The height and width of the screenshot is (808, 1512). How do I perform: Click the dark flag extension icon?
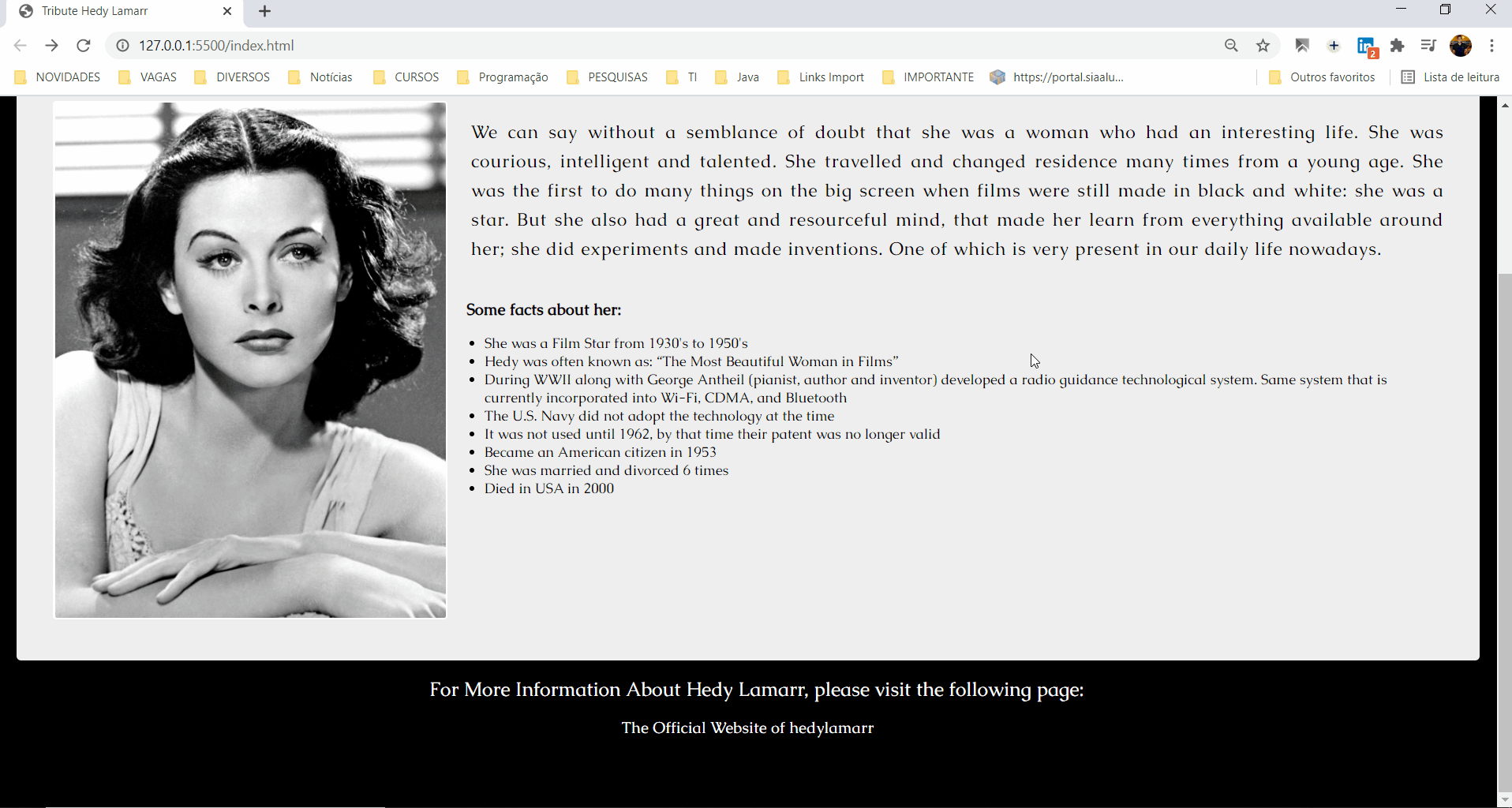click(x=1303, y=46)
